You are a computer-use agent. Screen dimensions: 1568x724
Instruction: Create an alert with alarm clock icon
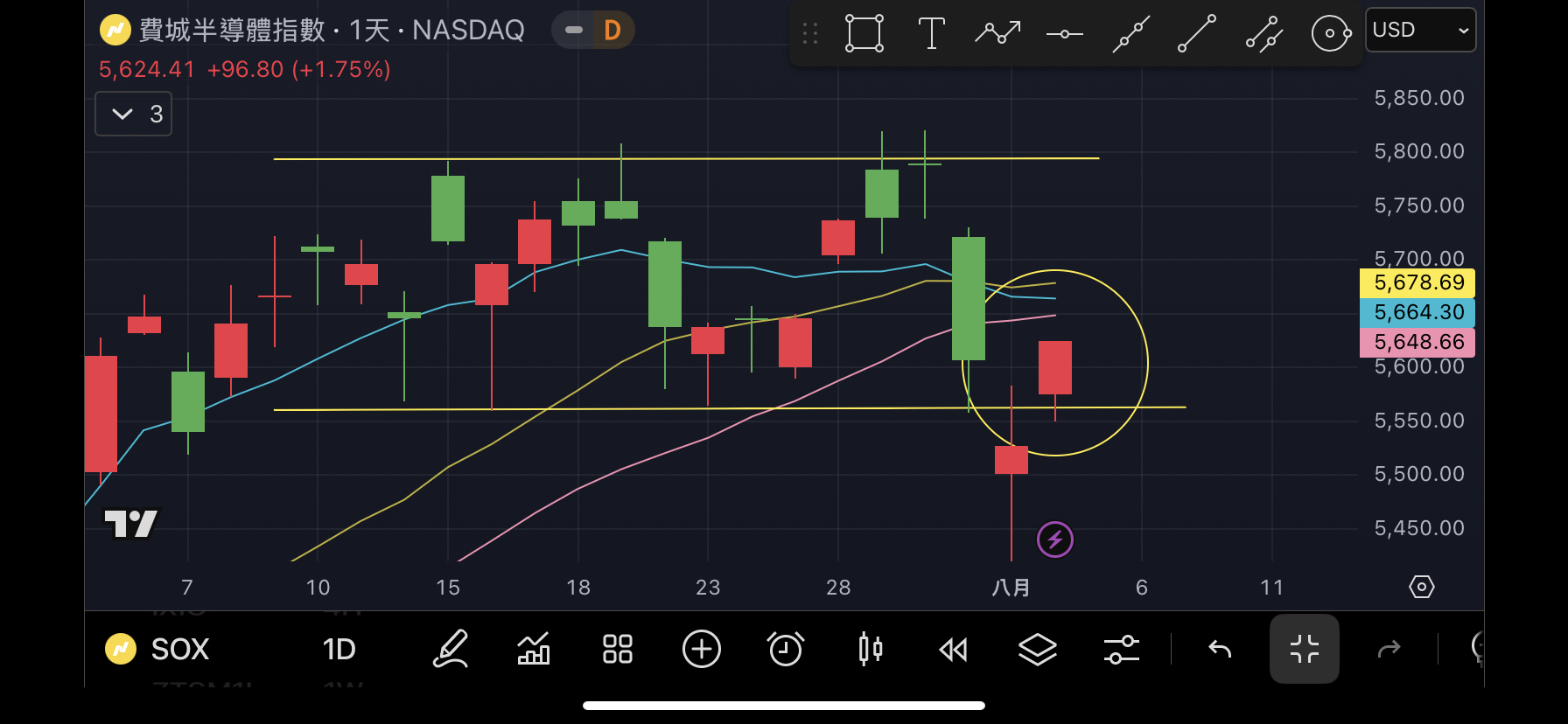pyautogui.click(x=785, y=649)
